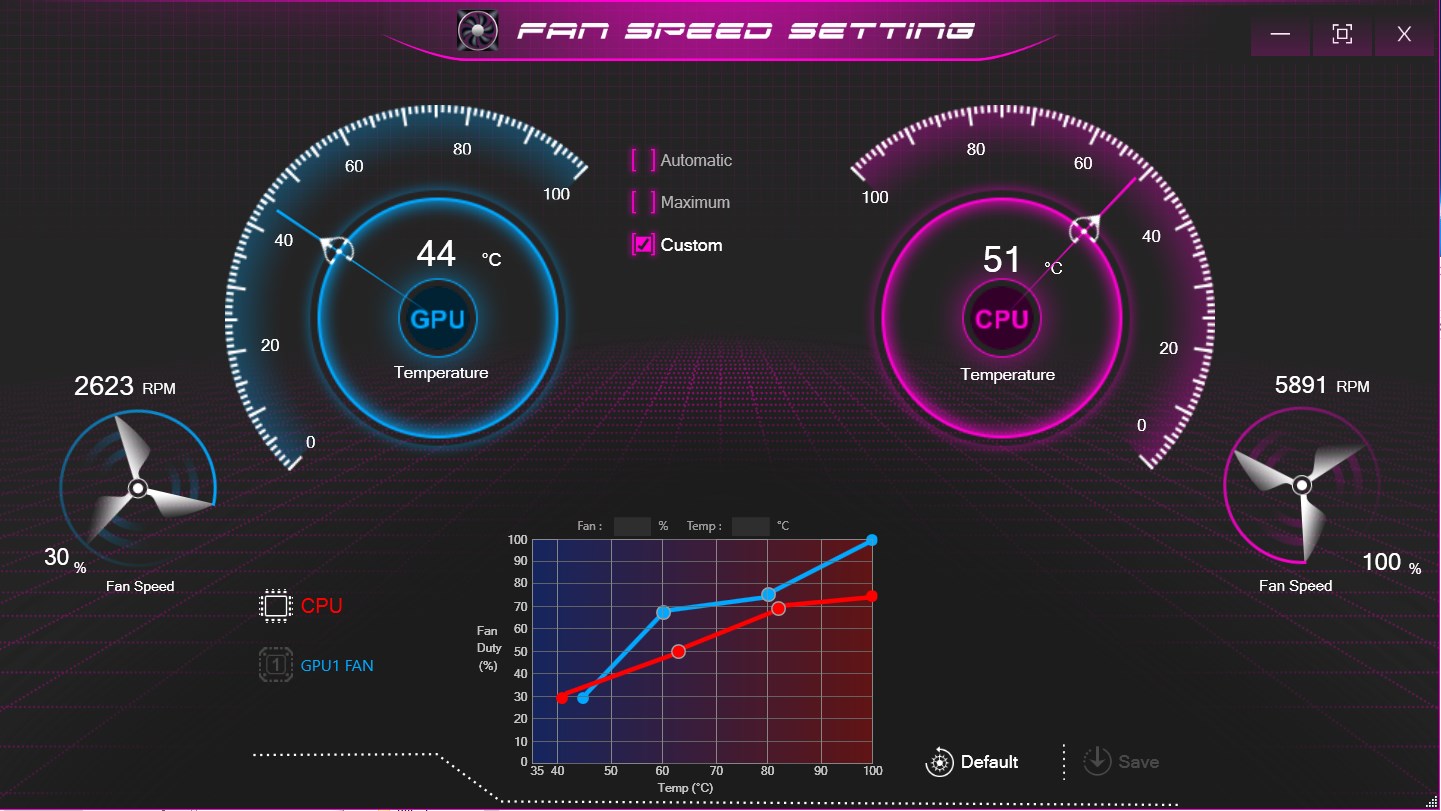Click the Fan Speed Setting title text
Viewport: 1441px width, 811px height.
(x=745, y=30)
